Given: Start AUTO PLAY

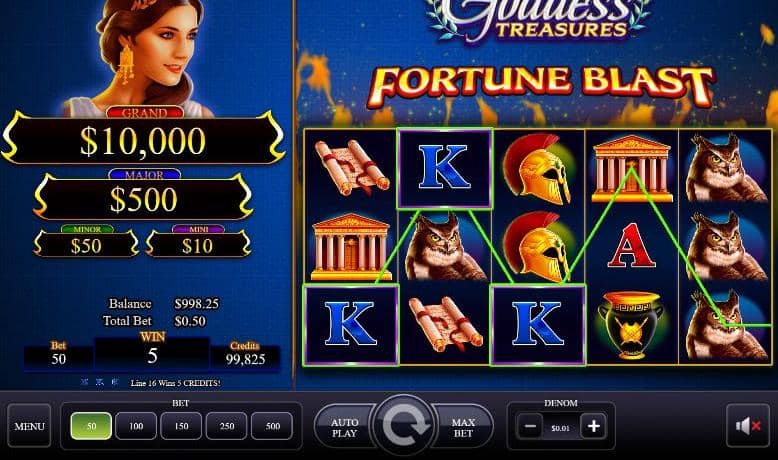Looking at the screenshot, I should (344, 427).
